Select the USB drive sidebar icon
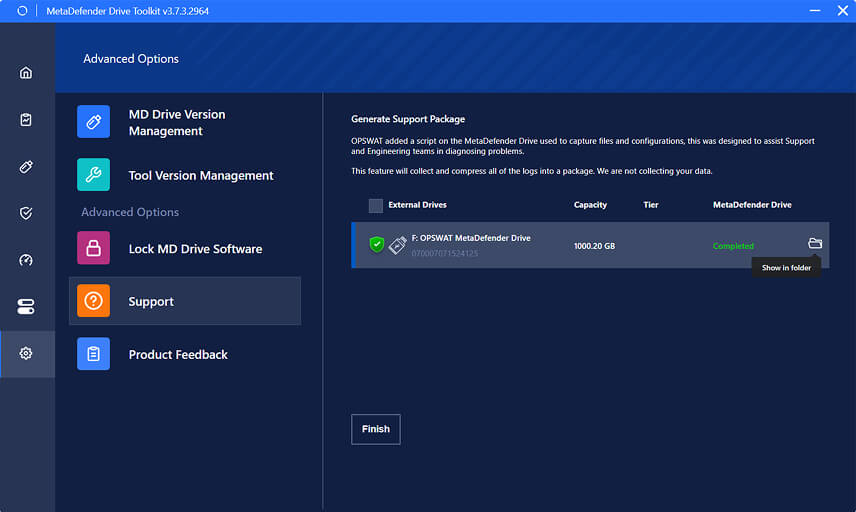Image resolution: width=856 pixels, height=512 pixels. (26, 166)
